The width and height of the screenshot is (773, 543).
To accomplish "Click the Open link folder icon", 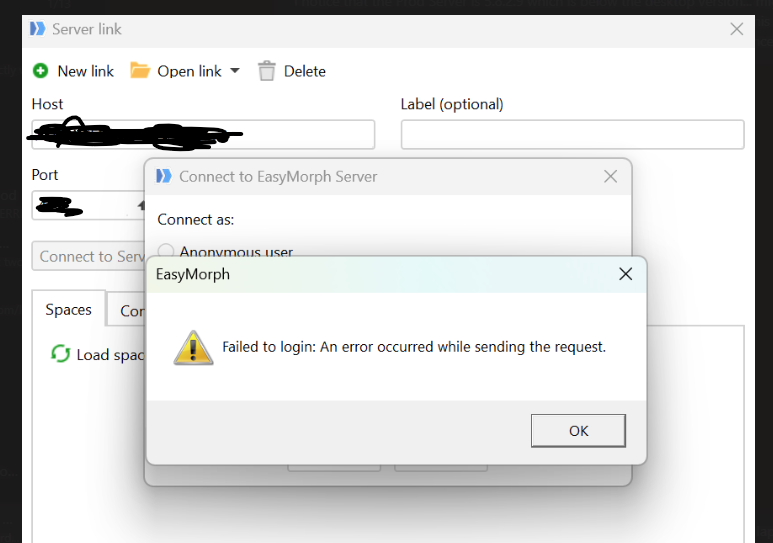I will click(x=140, y=71).
